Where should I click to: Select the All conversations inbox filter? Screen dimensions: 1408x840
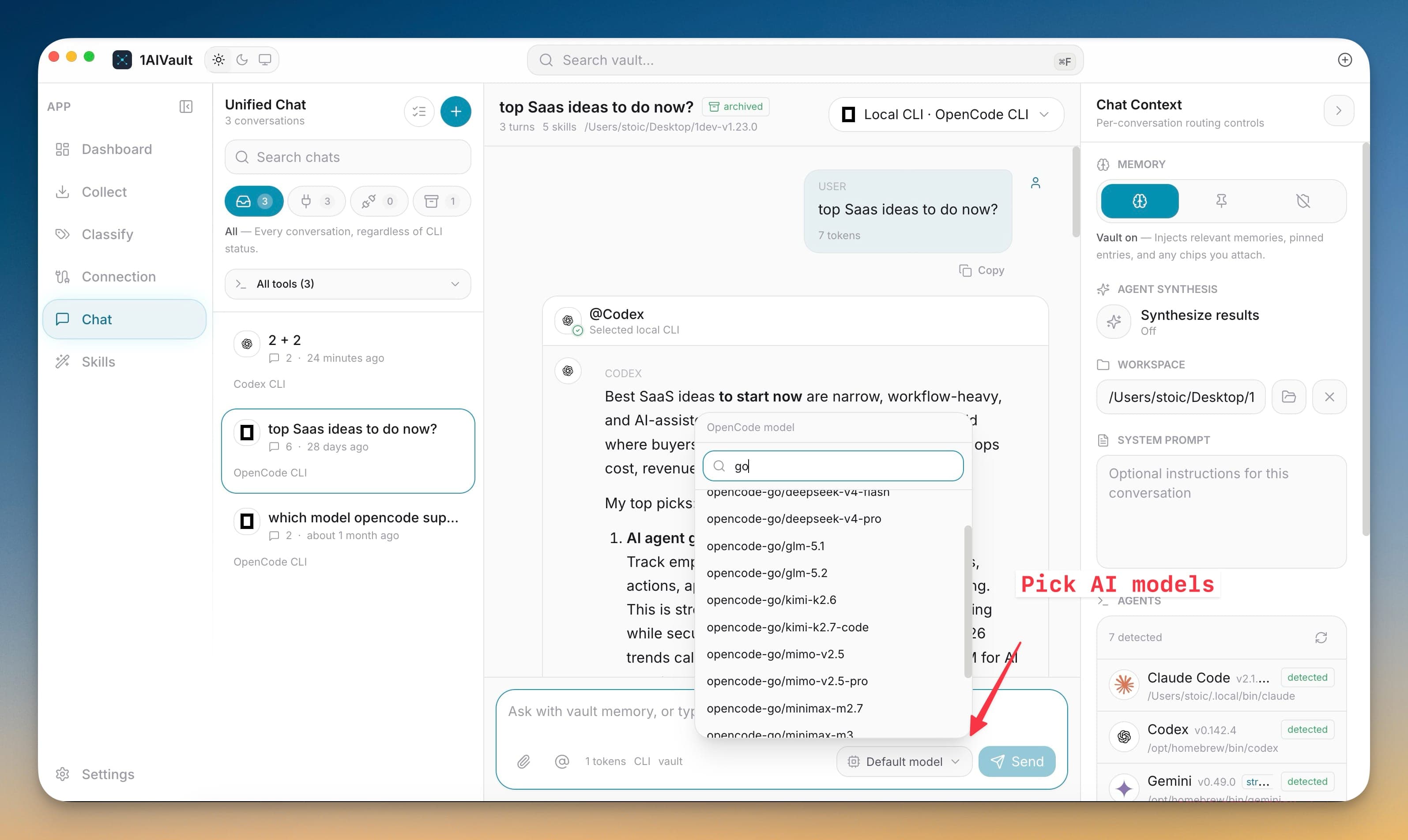pyautogui.click(x=254, y=201)
